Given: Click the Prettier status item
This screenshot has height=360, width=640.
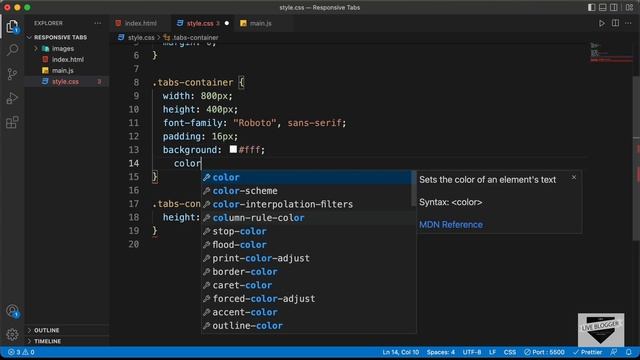Looking at the screenshot, I should pos(587,352).
